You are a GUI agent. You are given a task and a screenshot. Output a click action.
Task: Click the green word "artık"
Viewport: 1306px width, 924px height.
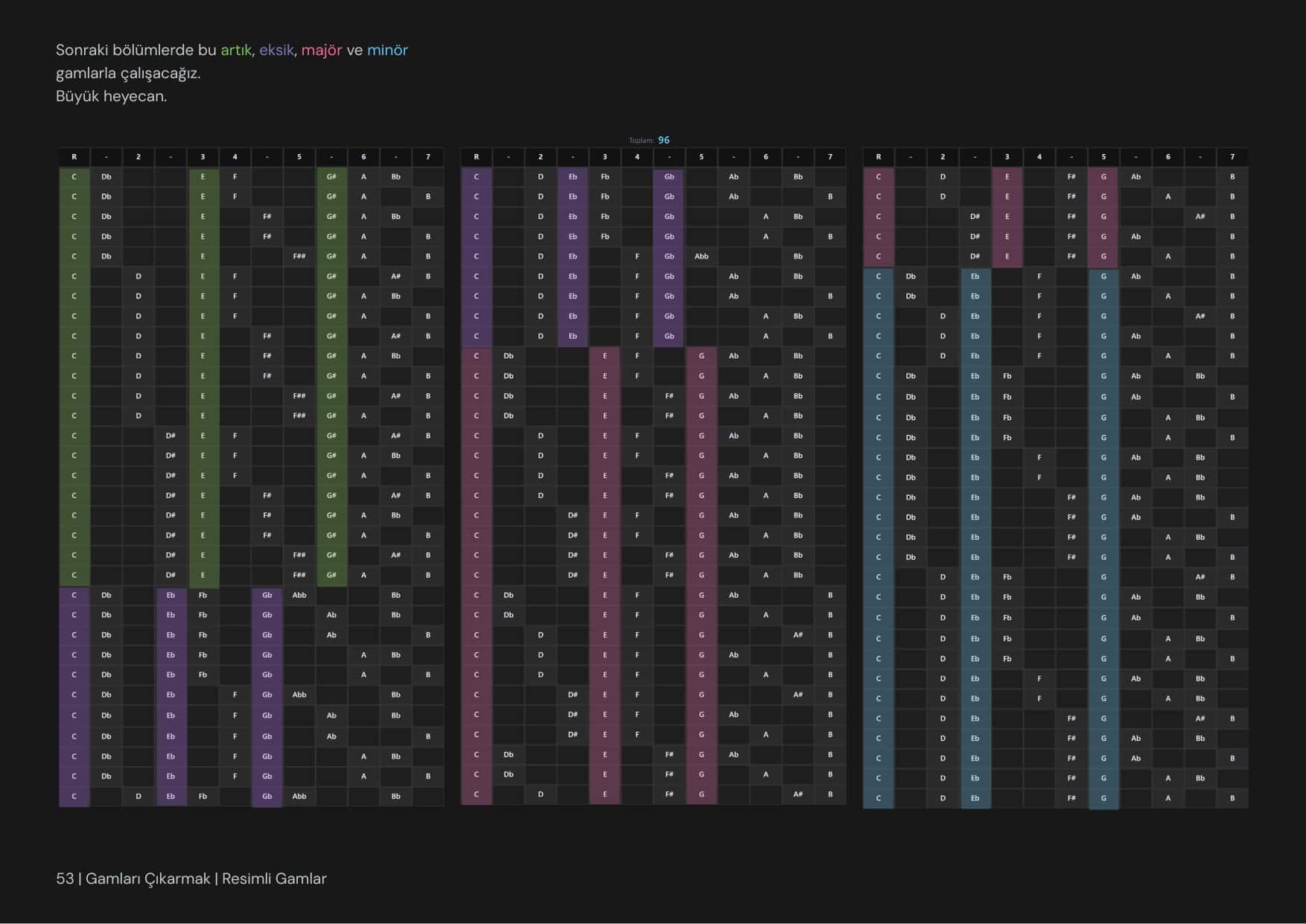(236, 50)
